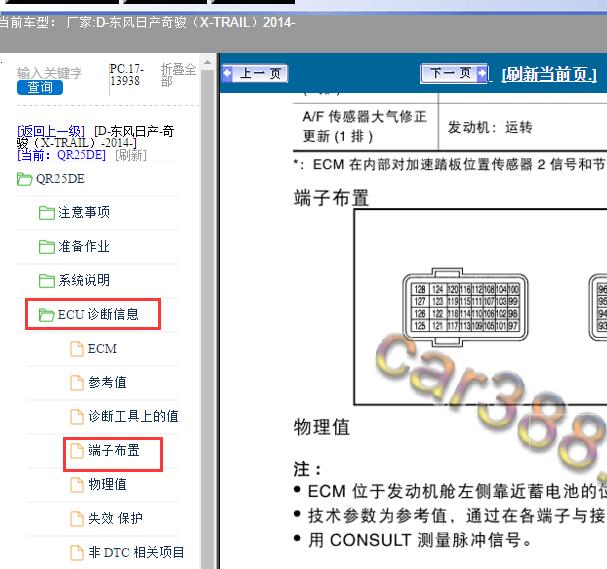607x569 pixels.
Task: Open the 注意事项 folder icon
Action: (x=47, y=213)
